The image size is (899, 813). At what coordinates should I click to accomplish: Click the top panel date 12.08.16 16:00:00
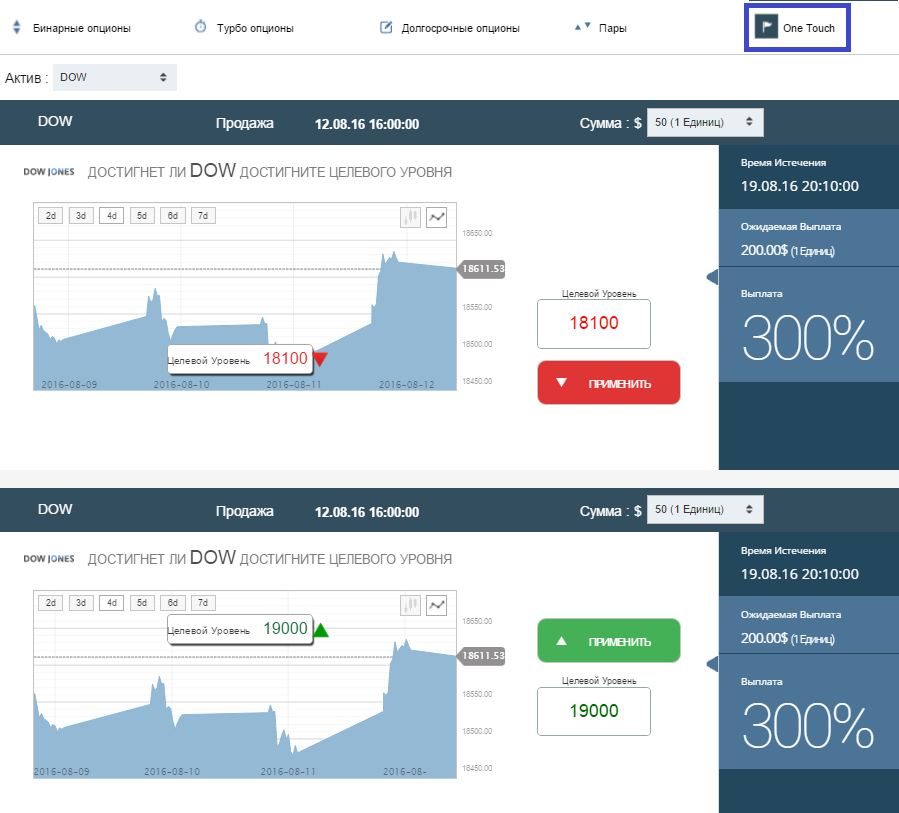click(x=367, y=124)
